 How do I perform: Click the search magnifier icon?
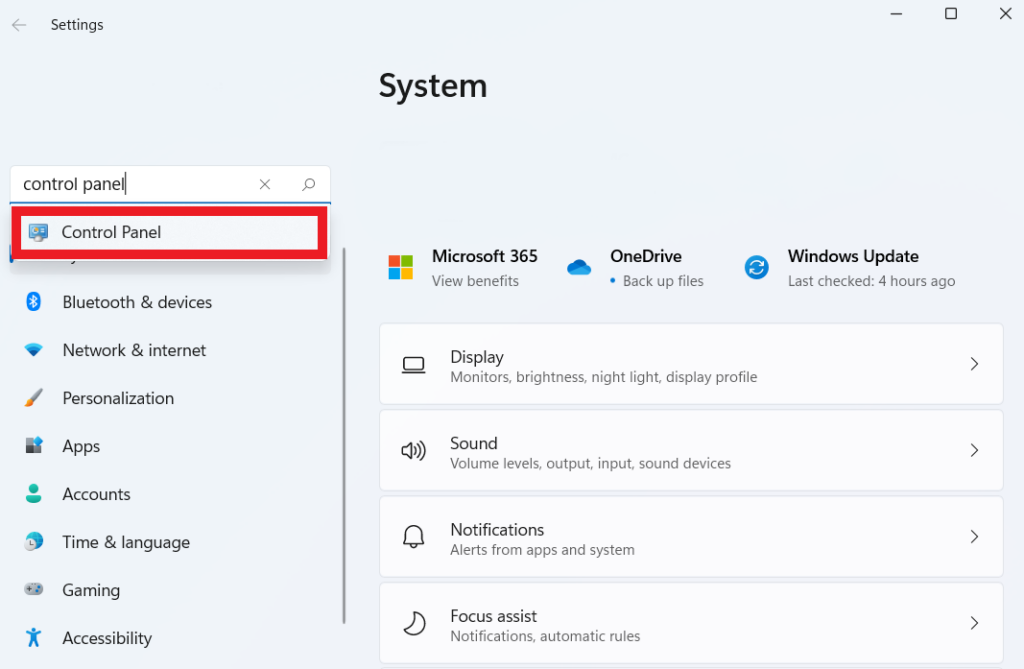(x=309, y=184)
